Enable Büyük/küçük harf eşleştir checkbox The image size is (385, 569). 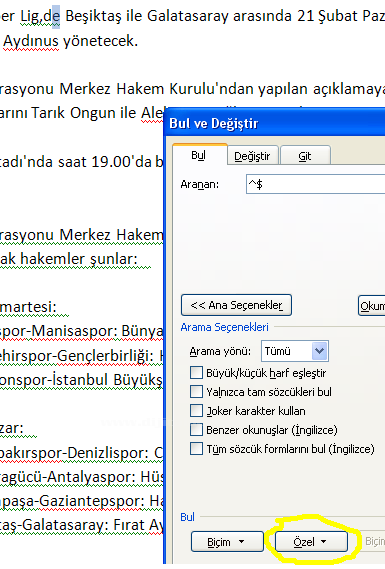pyautogui.click(x=196, y=373)
